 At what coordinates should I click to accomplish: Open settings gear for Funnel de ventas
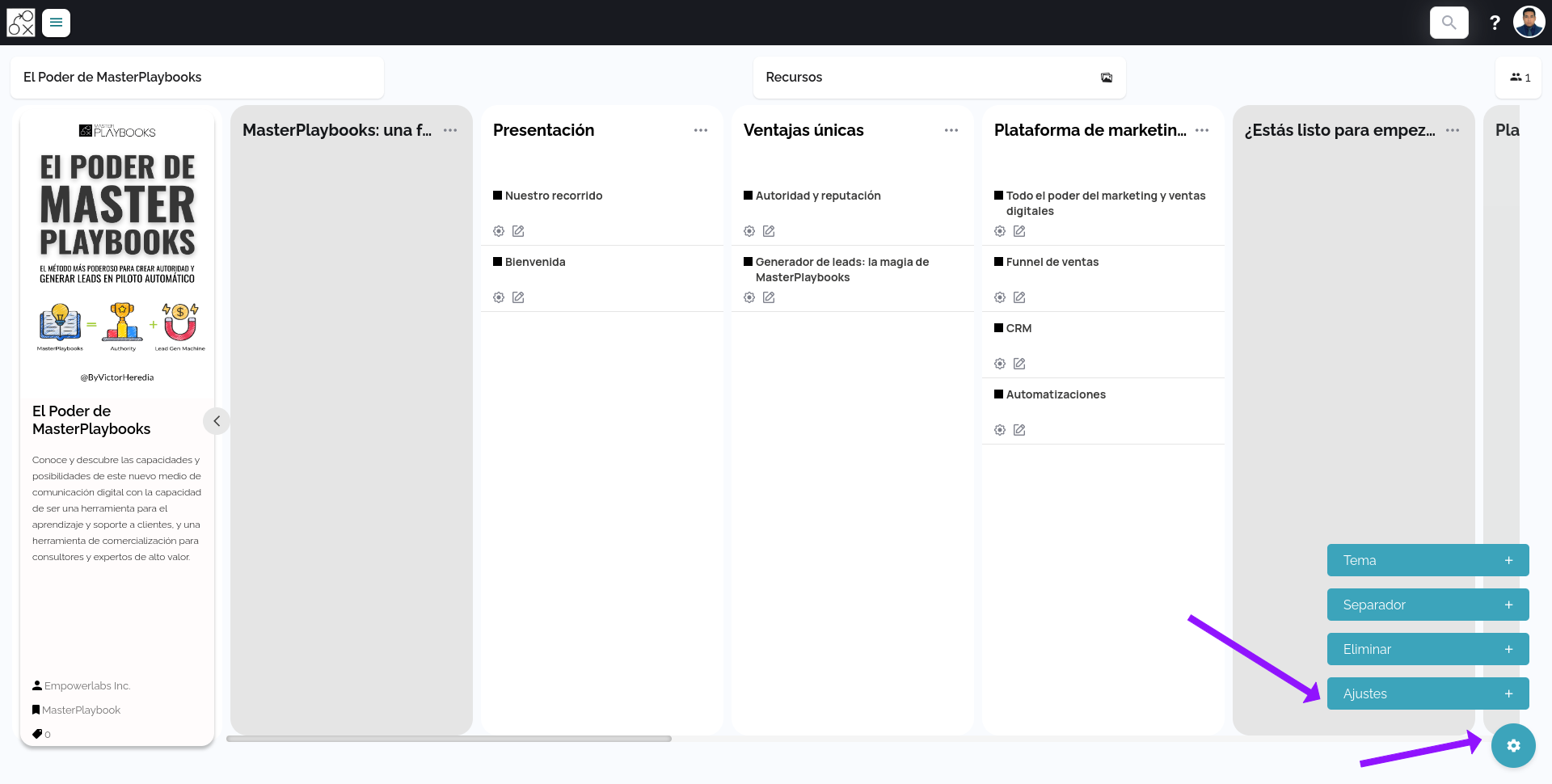(1000, 297)
